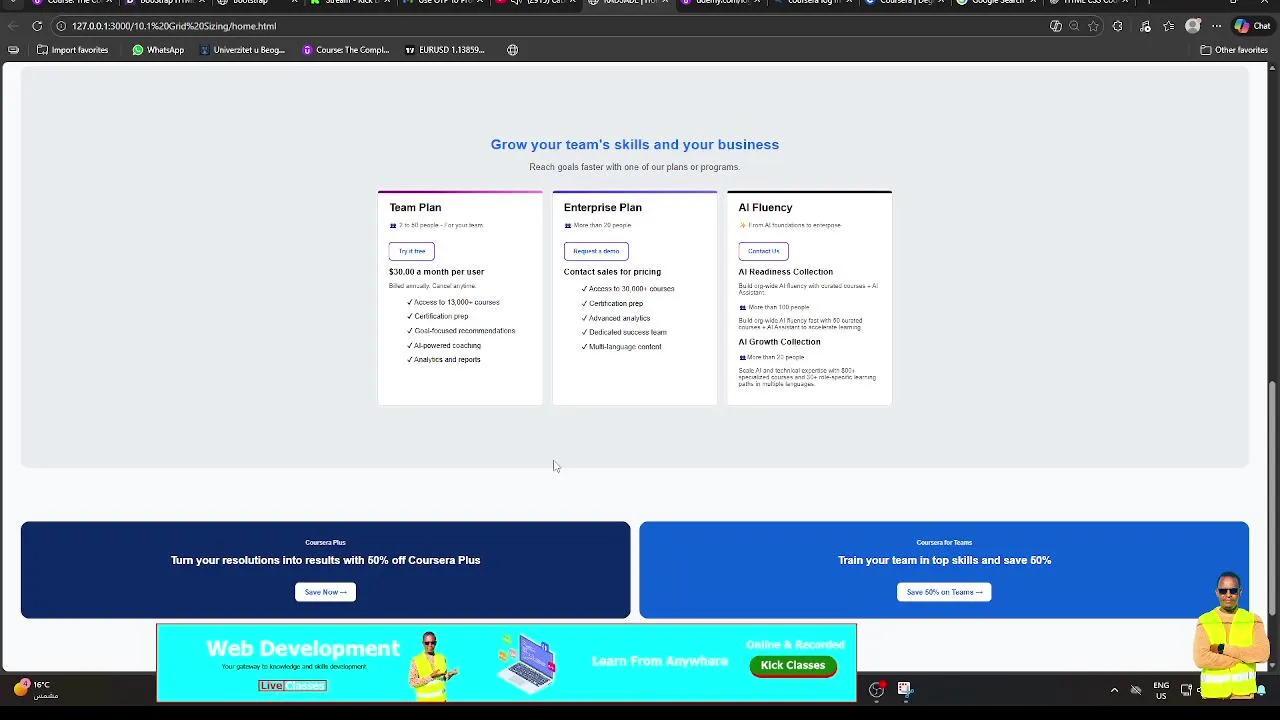Click 'Goal-focused recommendations' list item
The image size is (1280, 720).
point(461,331)
